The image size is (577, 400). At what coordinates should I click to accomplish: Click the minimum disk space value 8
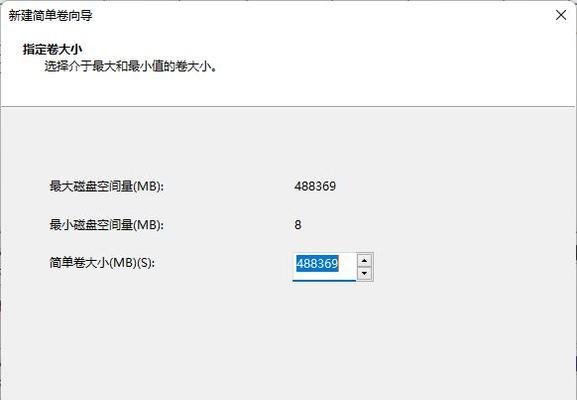pos(298,224)
